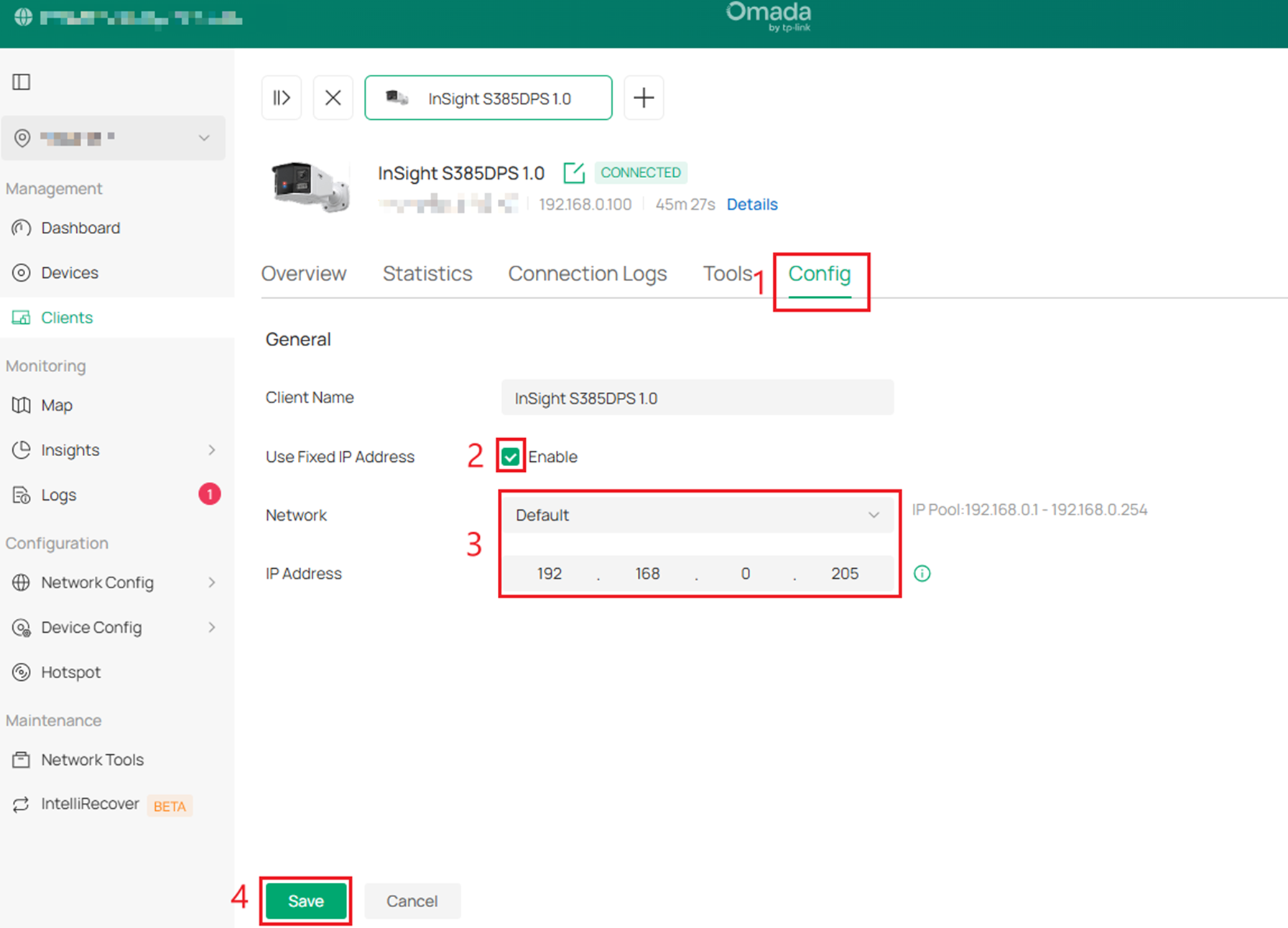Open IntelliRecover beta feature

(90, 804)
